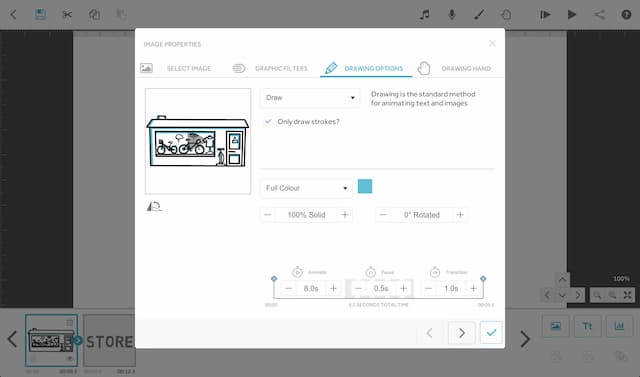Fit canvas to screen icon
640x377 pixels.
[x=627, y=295]
